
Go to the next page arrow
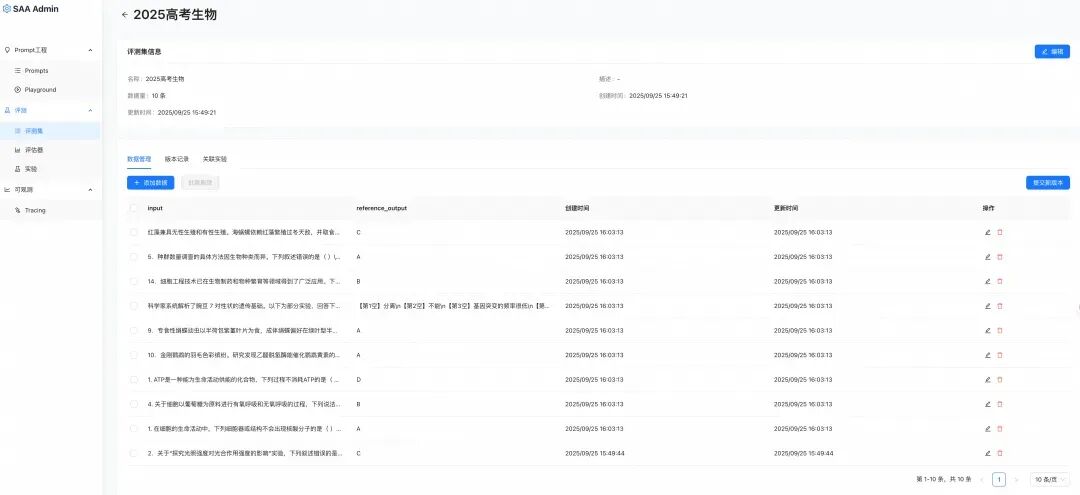(1016, 479)
